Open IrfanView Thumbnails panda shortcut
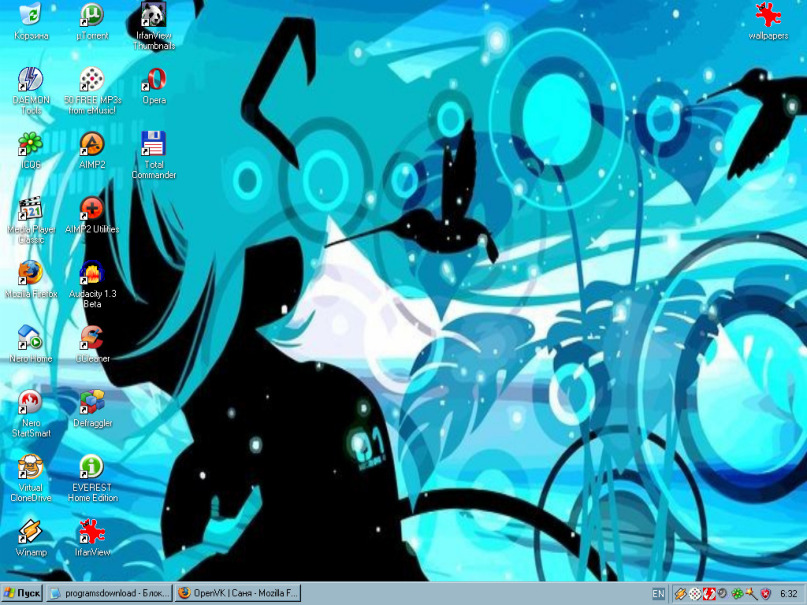The image size is (807, 605). (x=154, y=26)
